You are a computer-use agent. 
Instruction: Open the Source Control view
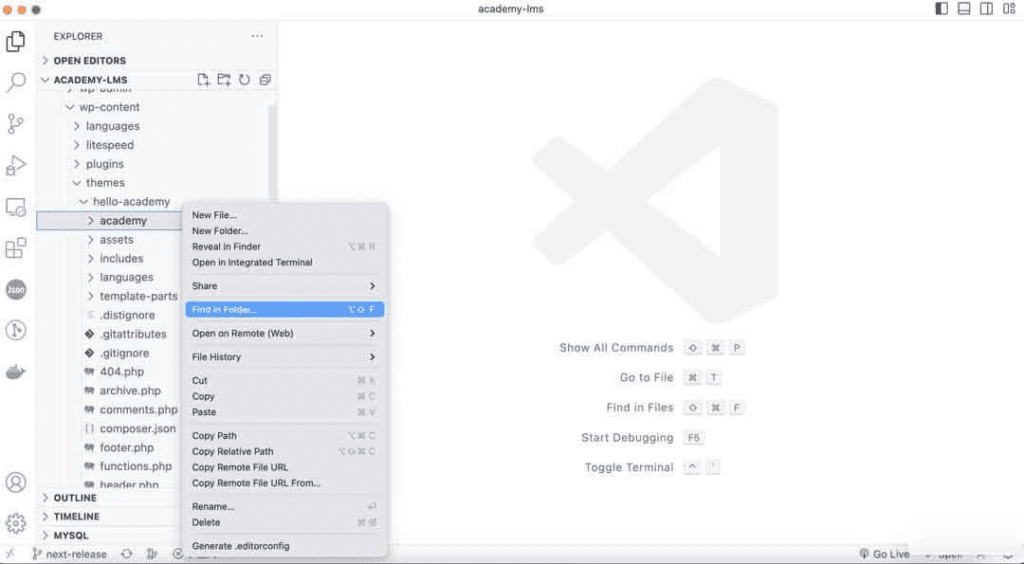pos(16,124)
